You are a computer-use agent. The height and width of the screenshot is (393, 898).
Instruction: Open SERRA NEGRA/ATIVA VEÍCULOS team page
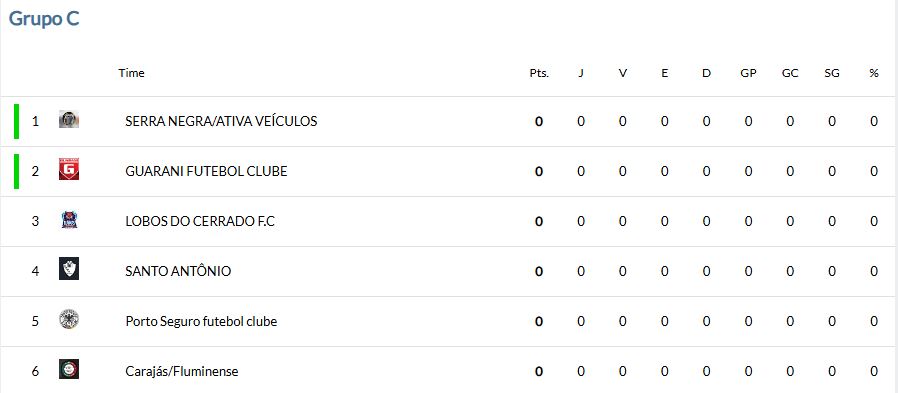[221, 121]
